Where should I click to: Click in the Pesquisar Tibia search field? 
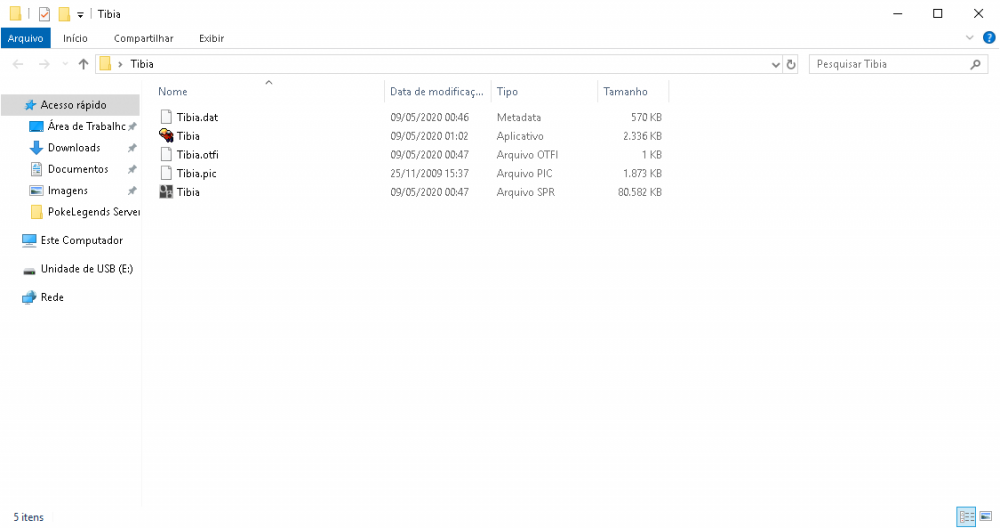[888, 64]
